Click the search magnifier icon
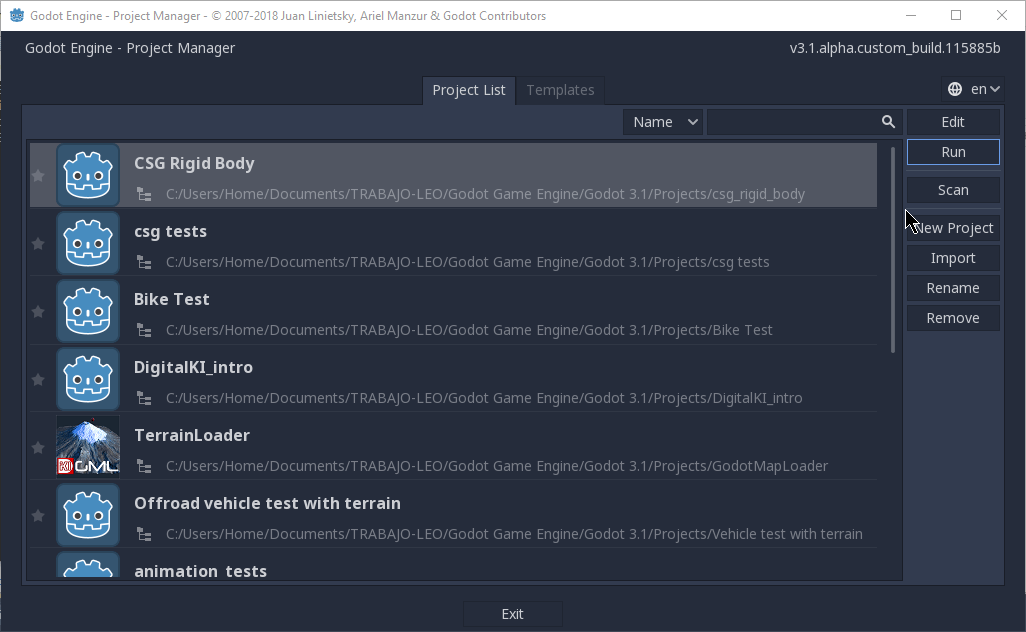 888,122
